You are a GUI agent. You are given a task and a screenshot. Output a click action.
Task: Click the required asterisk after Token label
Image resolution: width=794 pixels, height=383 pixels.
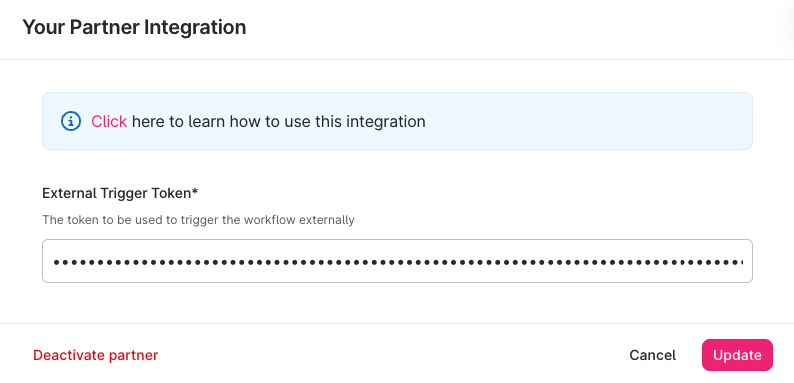point(195,192)
